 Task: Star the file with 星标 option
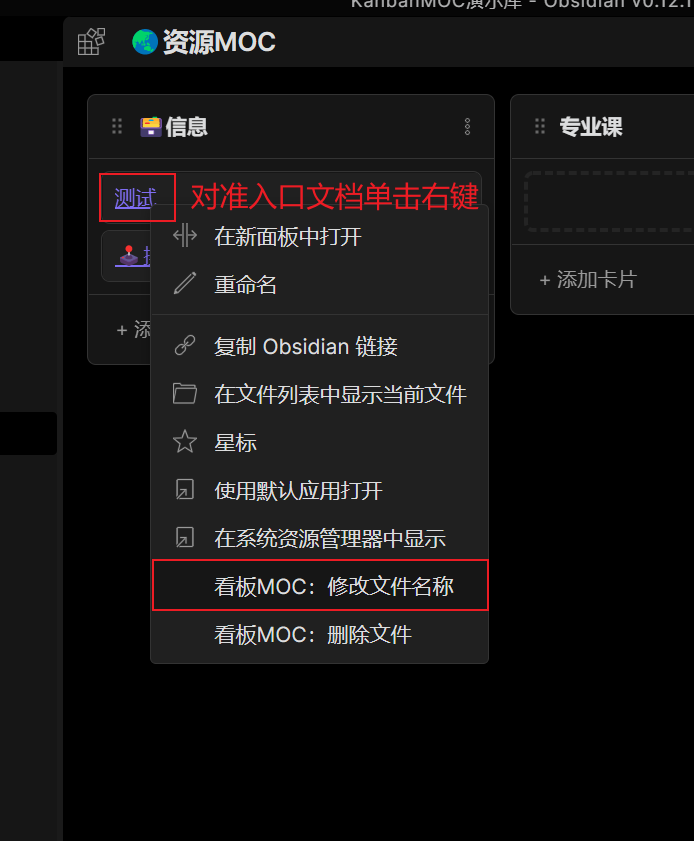click(320, 442)
